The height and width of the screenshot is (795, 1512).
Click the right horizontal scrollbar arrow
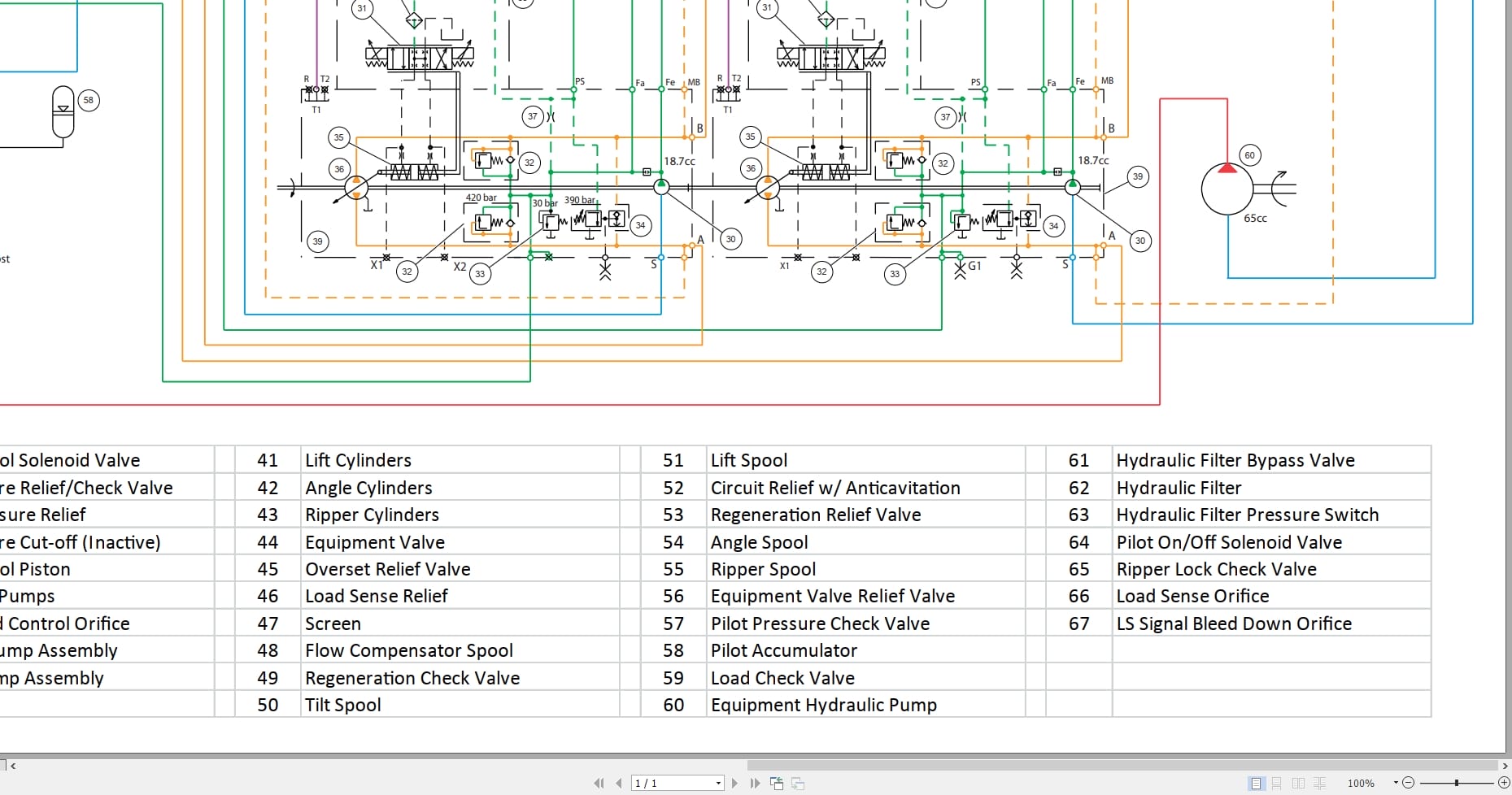pos(1506,765)
